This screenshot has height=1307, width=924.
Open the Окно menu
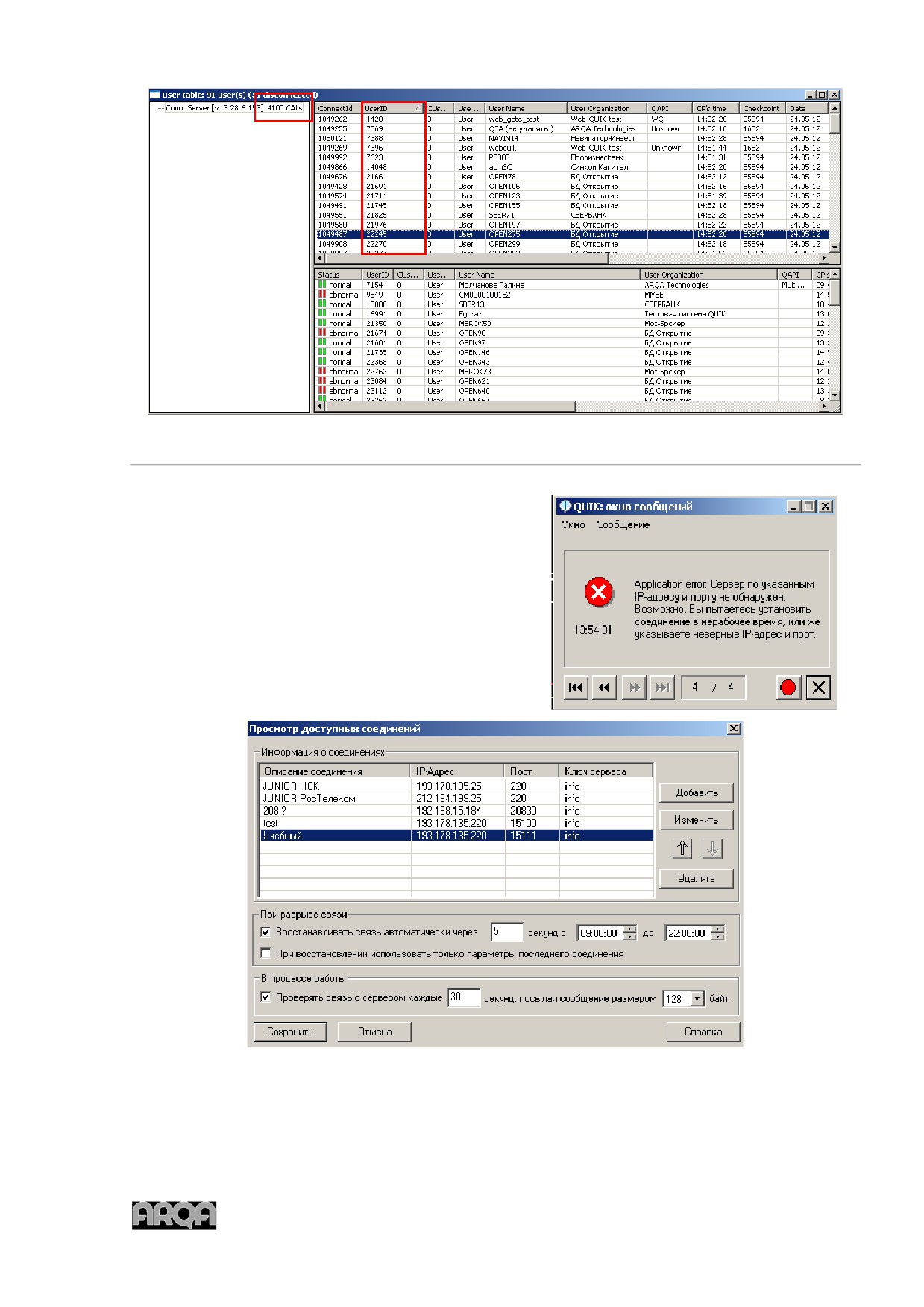(x=573, y=525)
